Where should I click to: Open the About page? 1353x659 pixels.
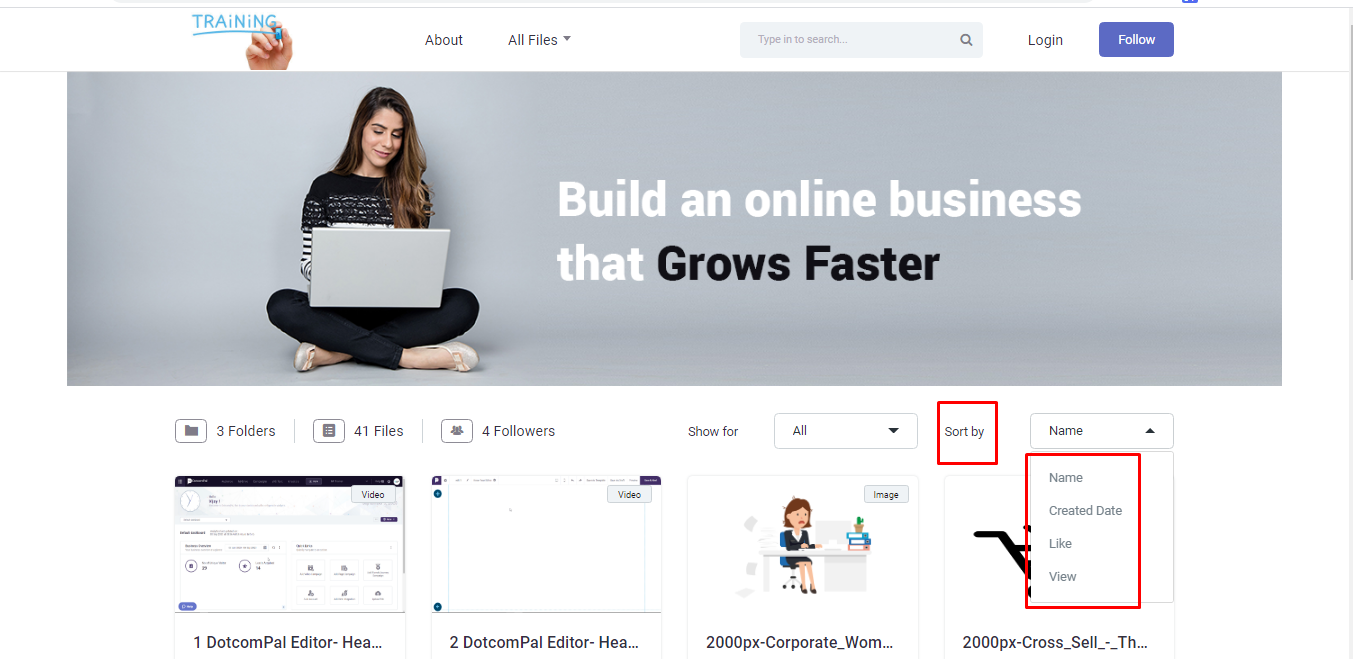point(444,40)
